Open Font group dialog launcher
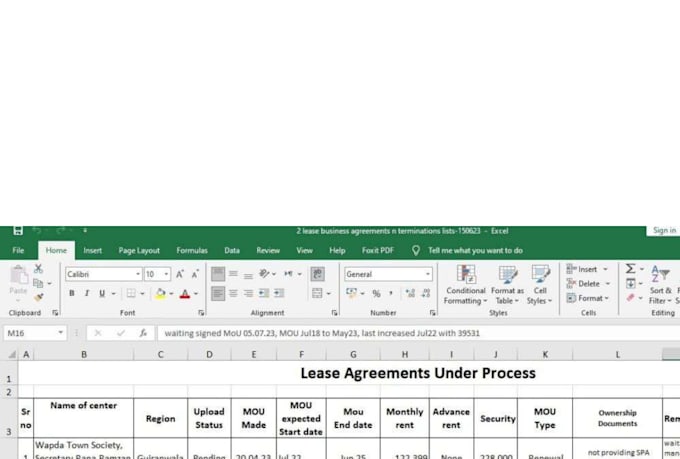 coord(201,312)
